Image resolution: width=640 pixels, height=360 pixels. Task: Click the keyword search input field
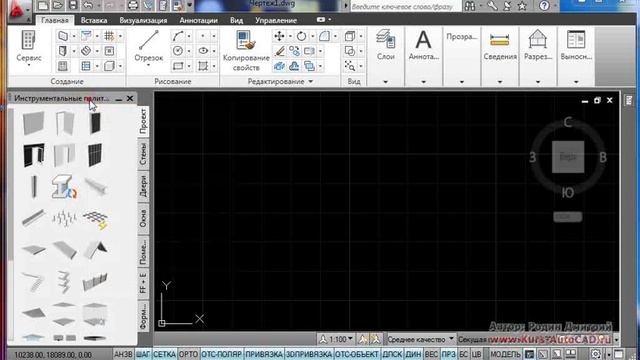point(405,6)
